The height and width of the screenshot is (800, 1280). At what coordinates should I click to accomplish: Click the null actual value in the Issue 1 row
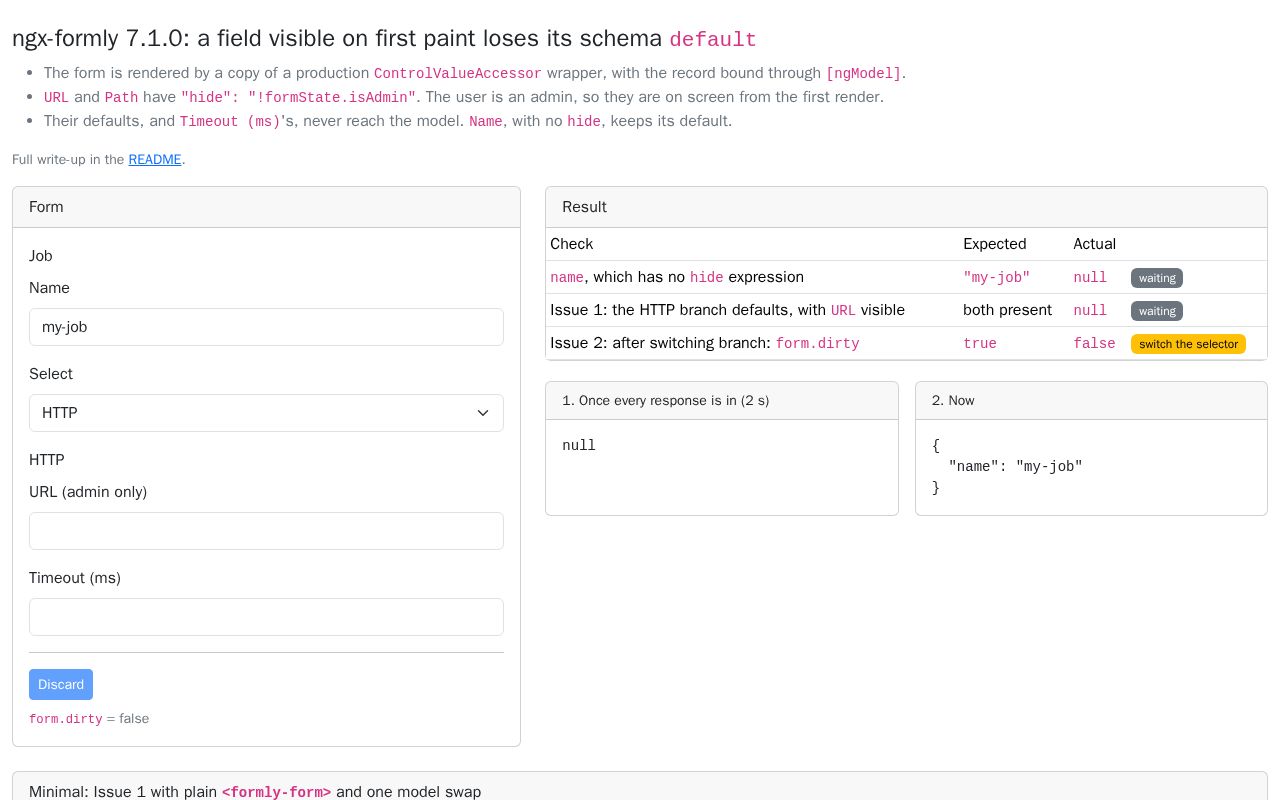point(1090,311)
